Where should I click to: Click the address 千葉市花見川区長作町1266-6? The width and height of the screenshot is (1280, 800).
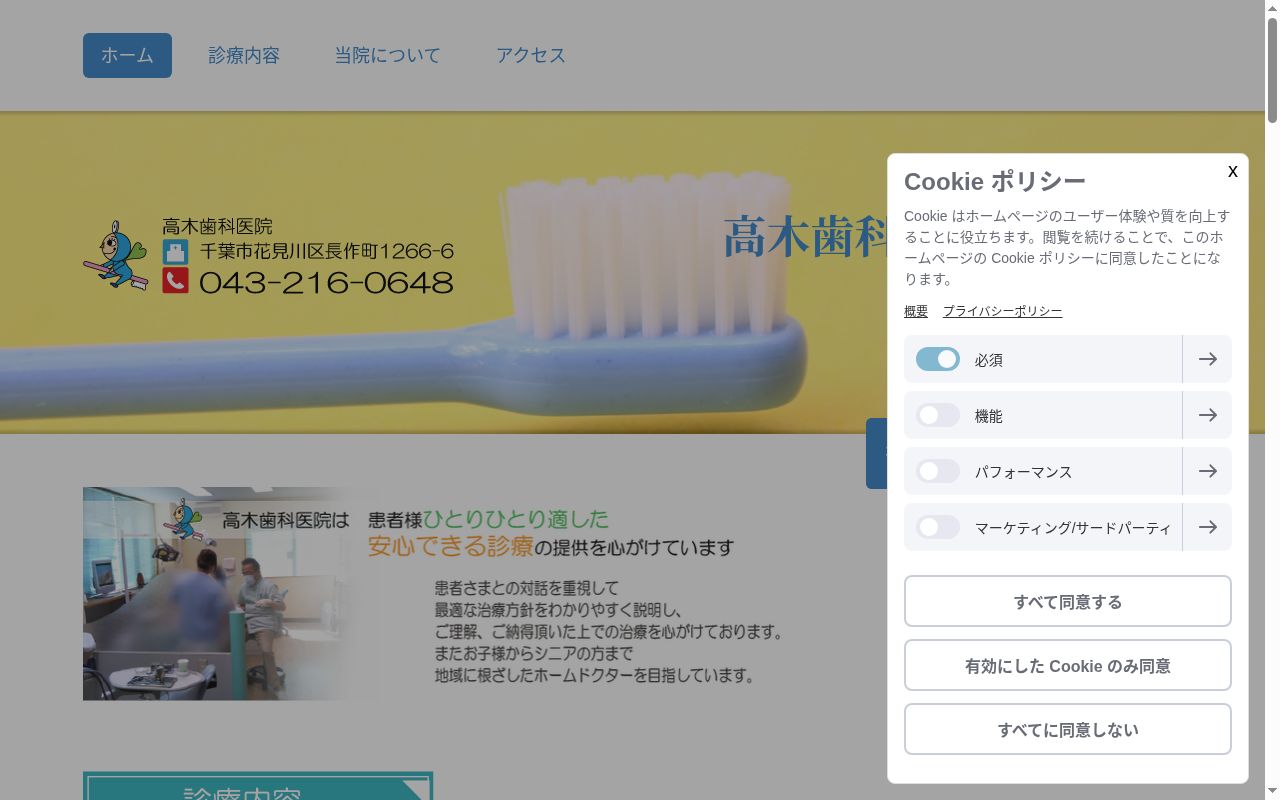327,251
